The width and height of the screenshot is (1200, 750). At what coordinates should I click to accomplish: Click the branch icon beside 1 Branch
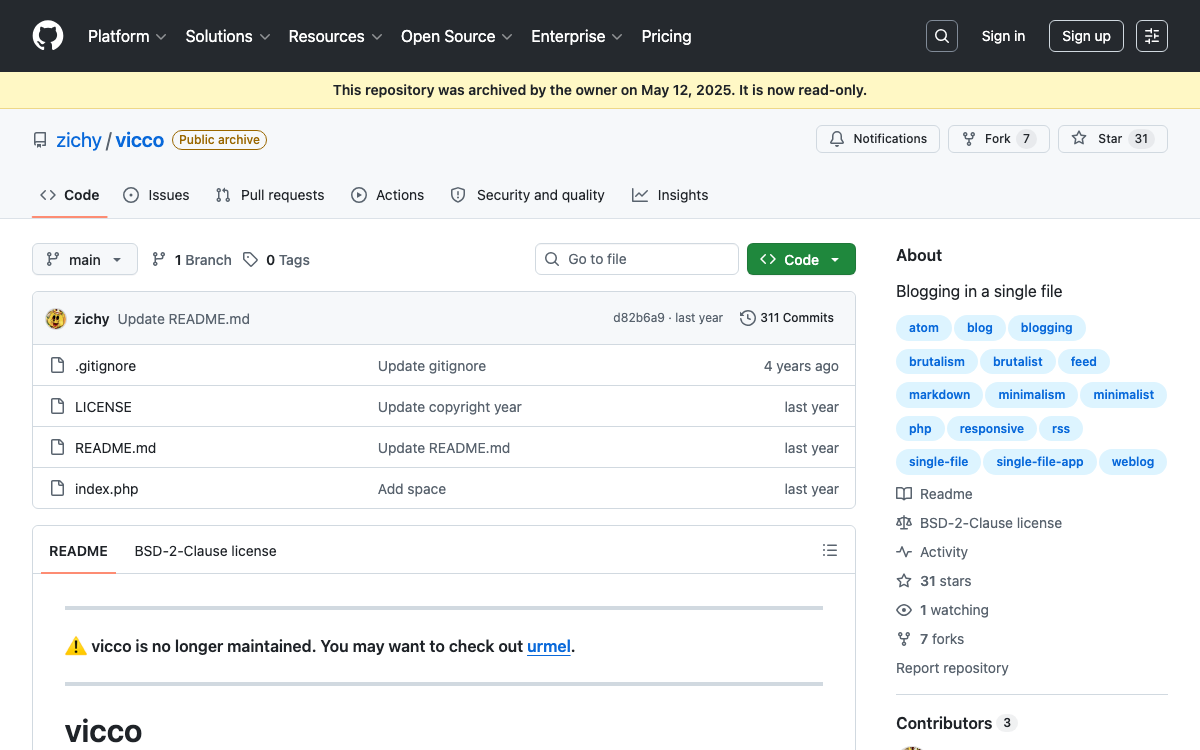coord(159,260)
